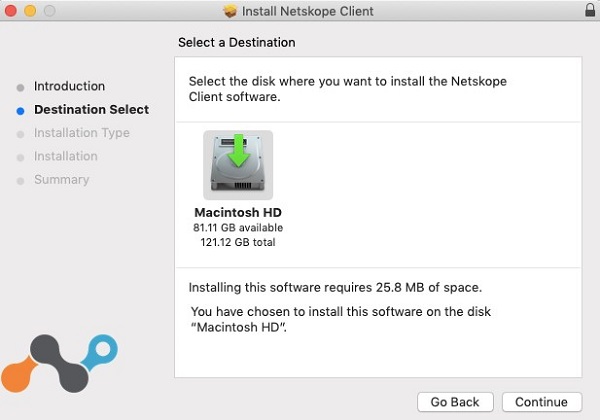Select the Destination Select step

click(x=91, y=110)
